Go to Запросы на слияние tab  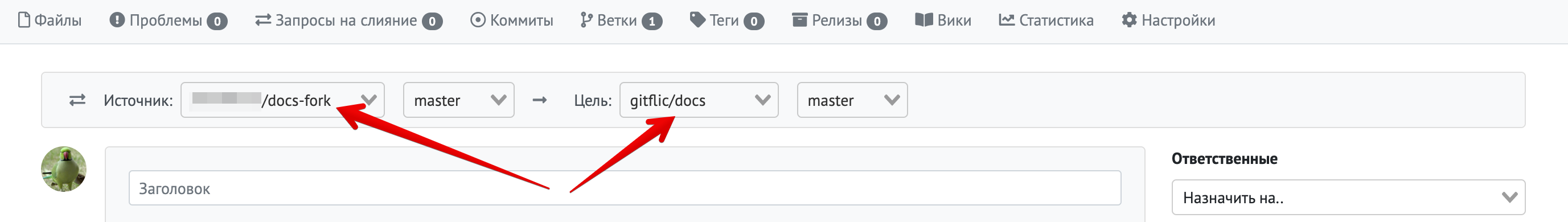[x=348, y=20]
